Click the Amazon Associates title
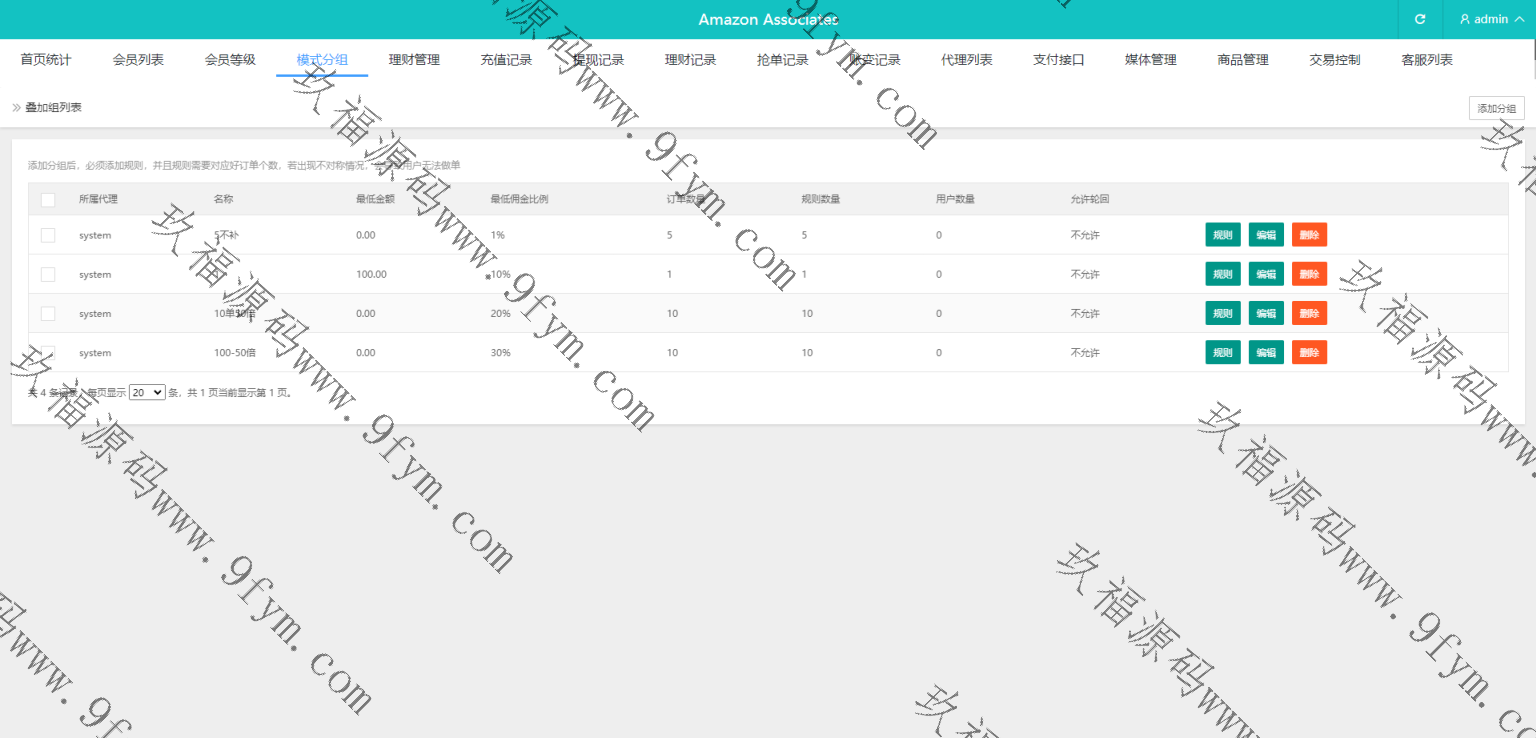This screenshot has width=1536, height=738. click(x=768, y=20)
